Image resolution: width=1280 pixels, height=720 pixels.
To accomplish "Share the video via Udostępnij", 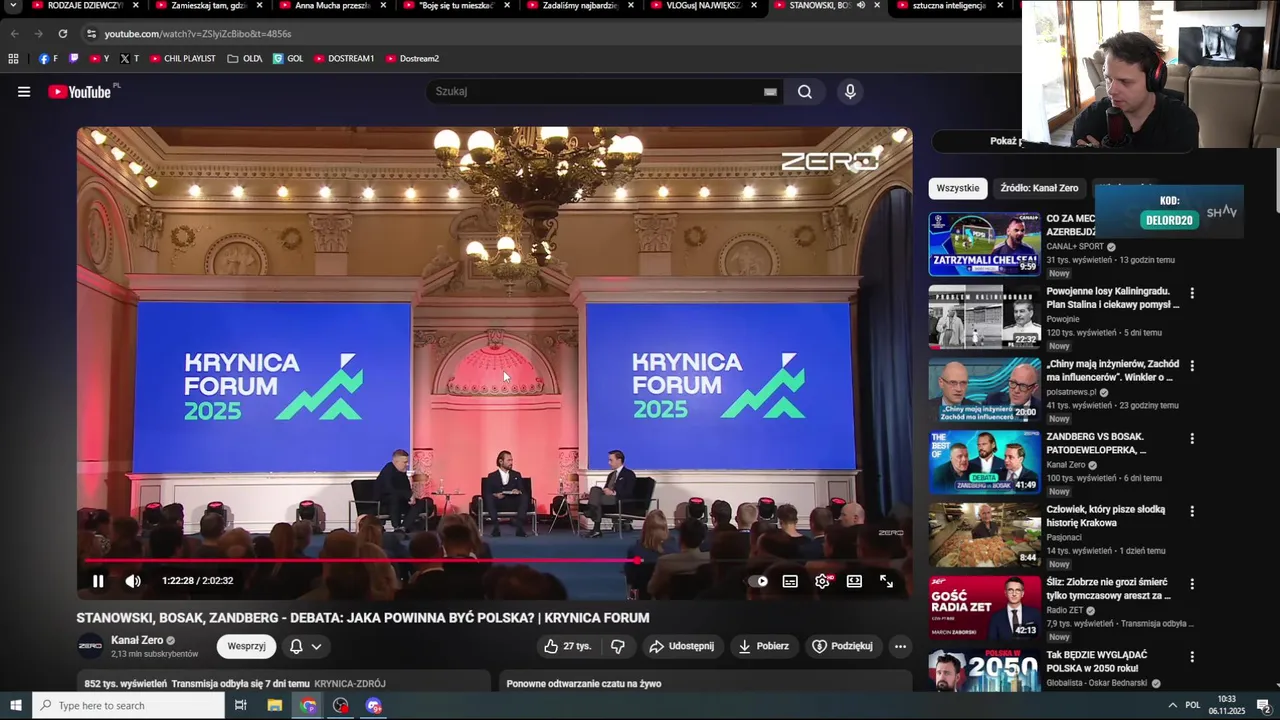I will 682,646.
